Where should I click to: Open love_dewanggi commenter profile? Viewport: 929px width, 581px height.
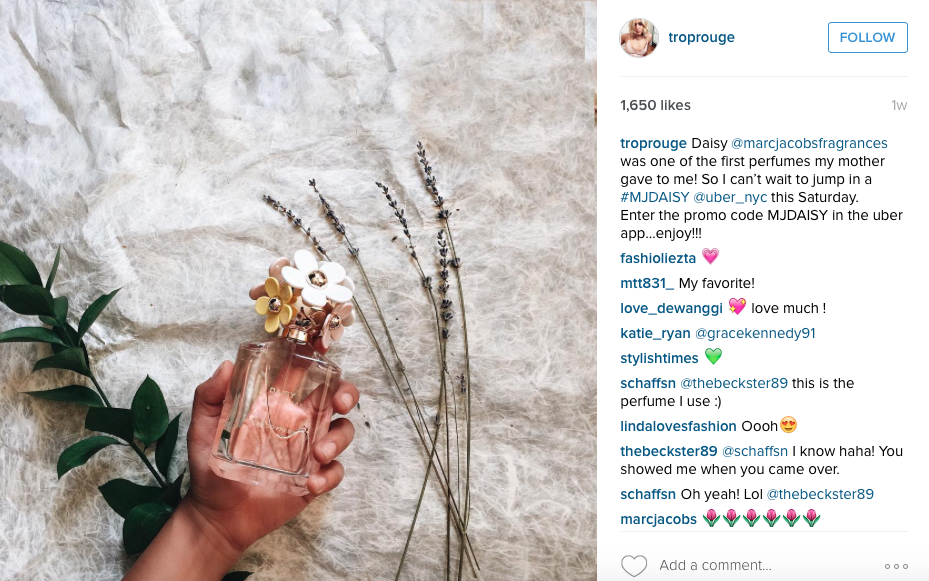click(671, 309)
